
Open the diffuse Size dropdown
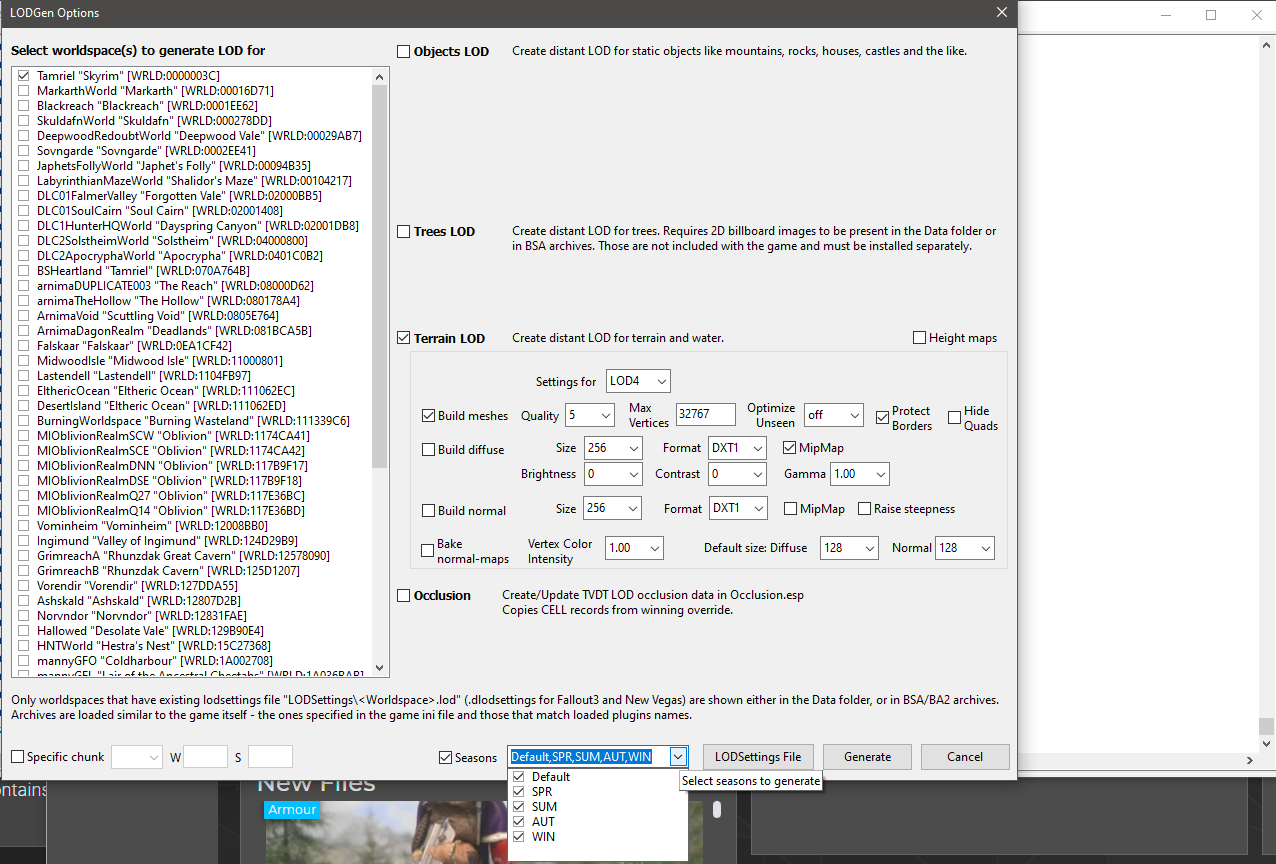click(612, 448)
